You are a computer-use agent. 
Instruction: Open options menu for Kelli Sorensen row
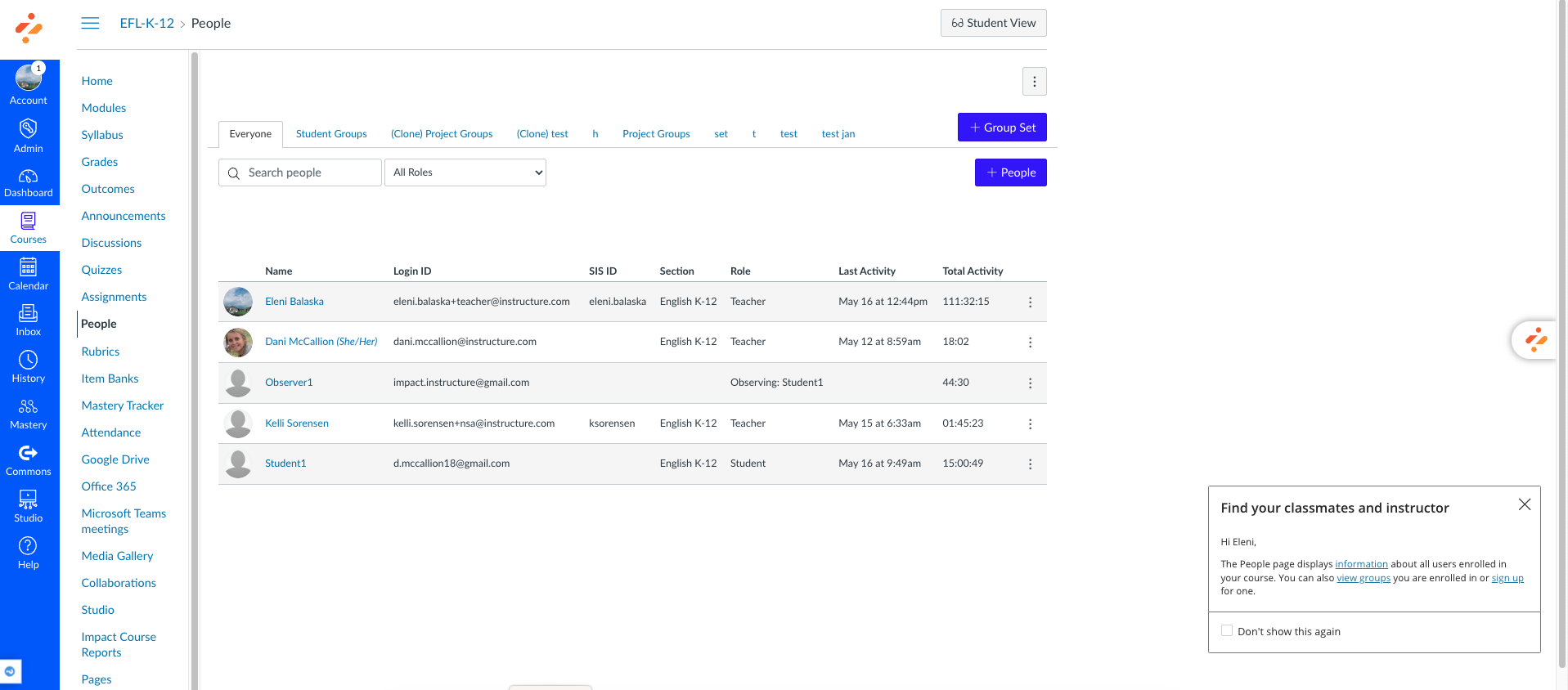coord(1030,423)
